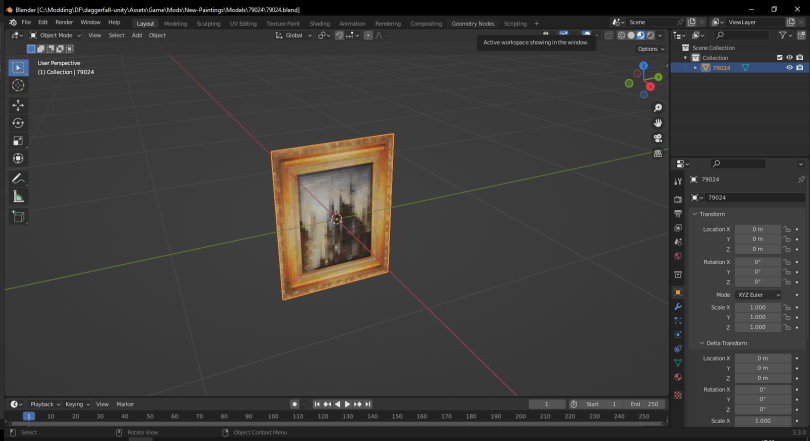Open the File menu
This screenshot has height=441, width=810.
(x=26, y=22)
